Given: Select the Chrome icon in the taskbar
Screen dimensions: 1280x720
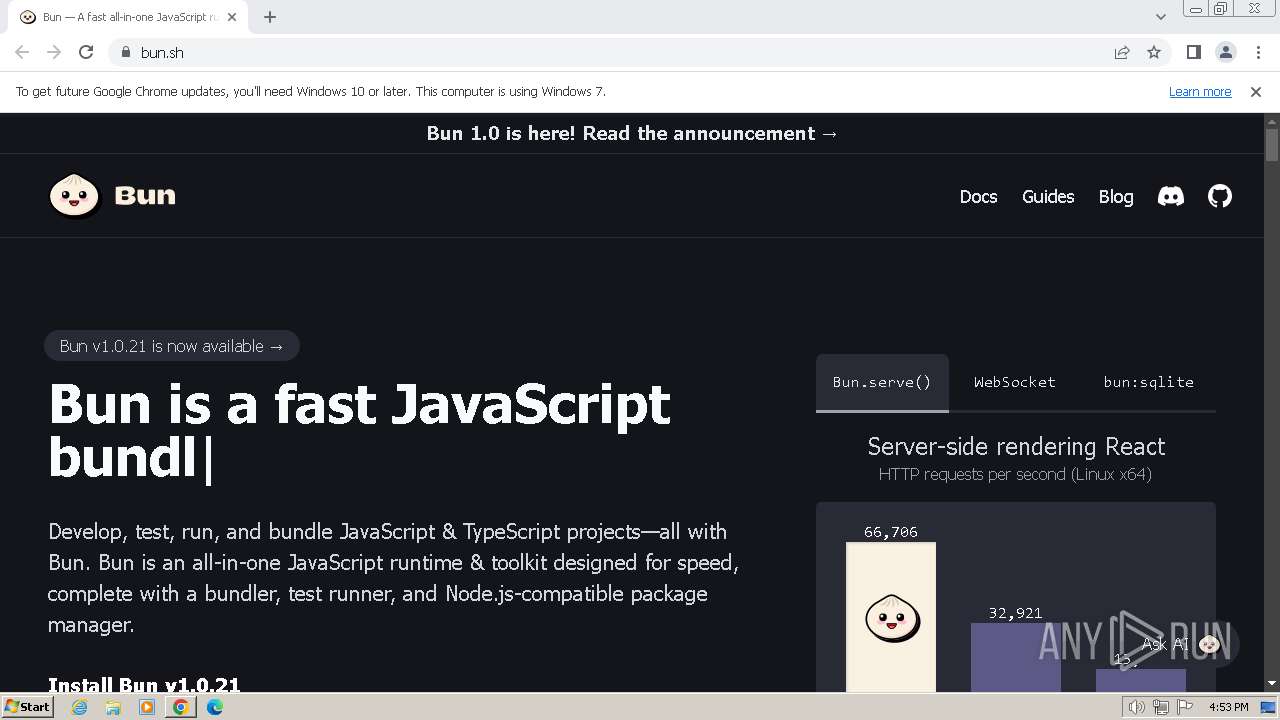Looking at the screenshot, I should pyautogui.click(x=181, y=707).
